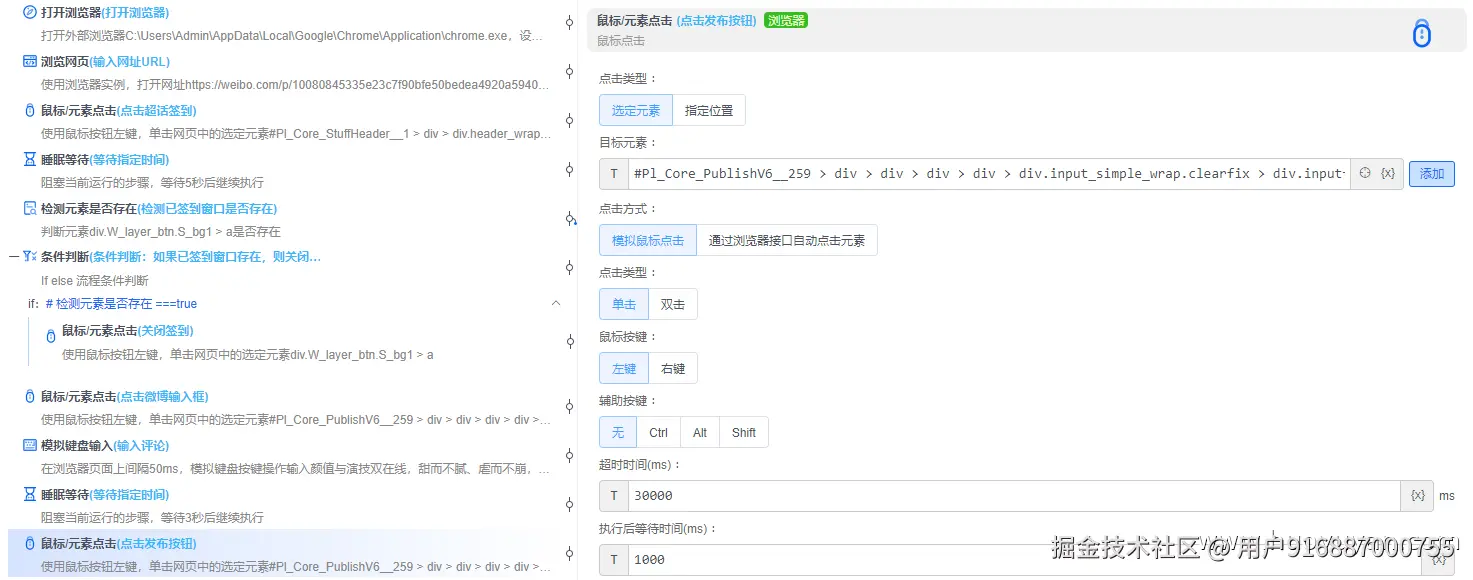Select 指定位置 click type
1473x580 pixels.
[709, 110]
